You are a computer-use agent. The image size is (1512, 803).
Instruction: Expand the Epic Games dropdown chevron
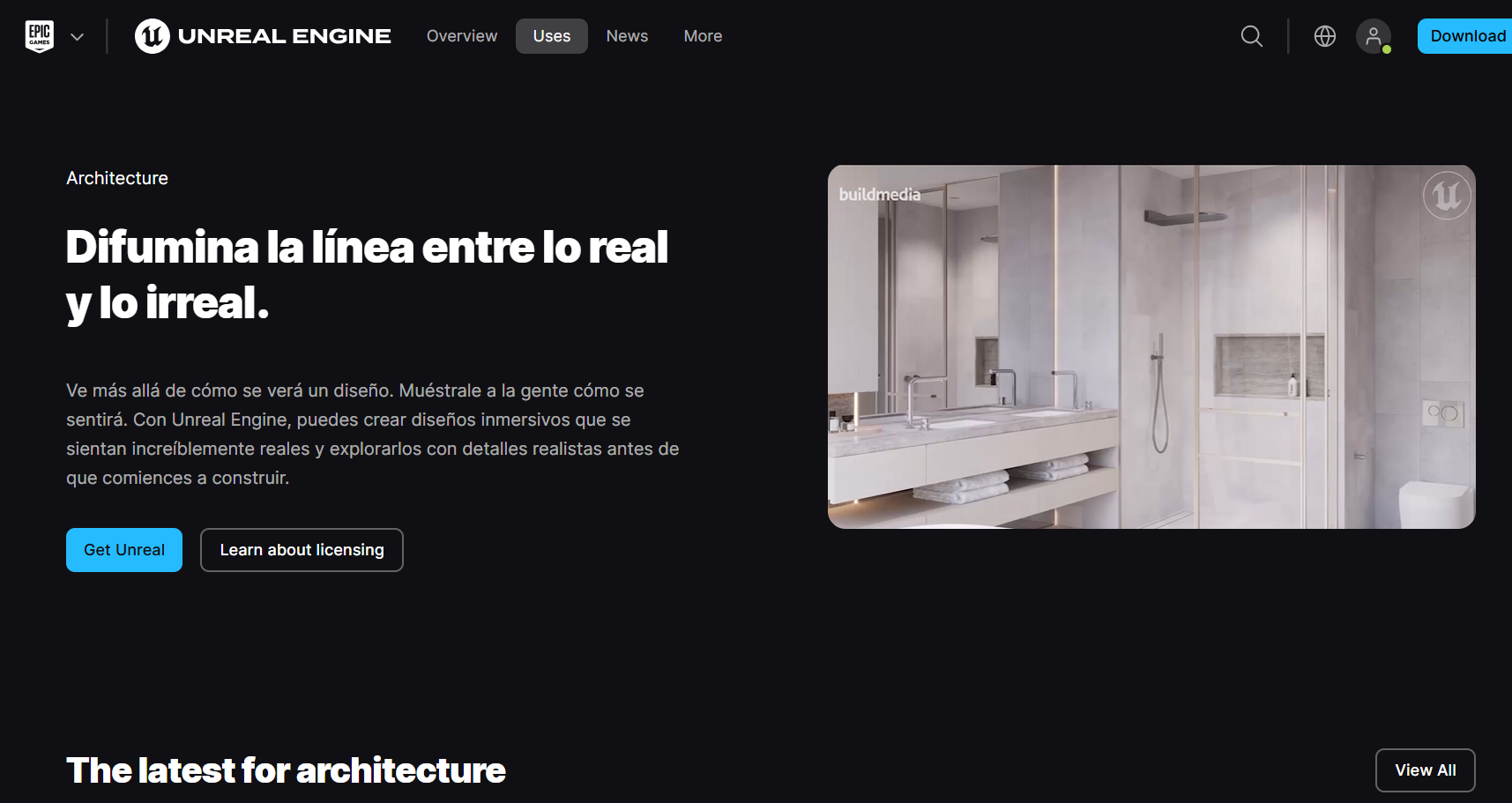pos(78,37)
